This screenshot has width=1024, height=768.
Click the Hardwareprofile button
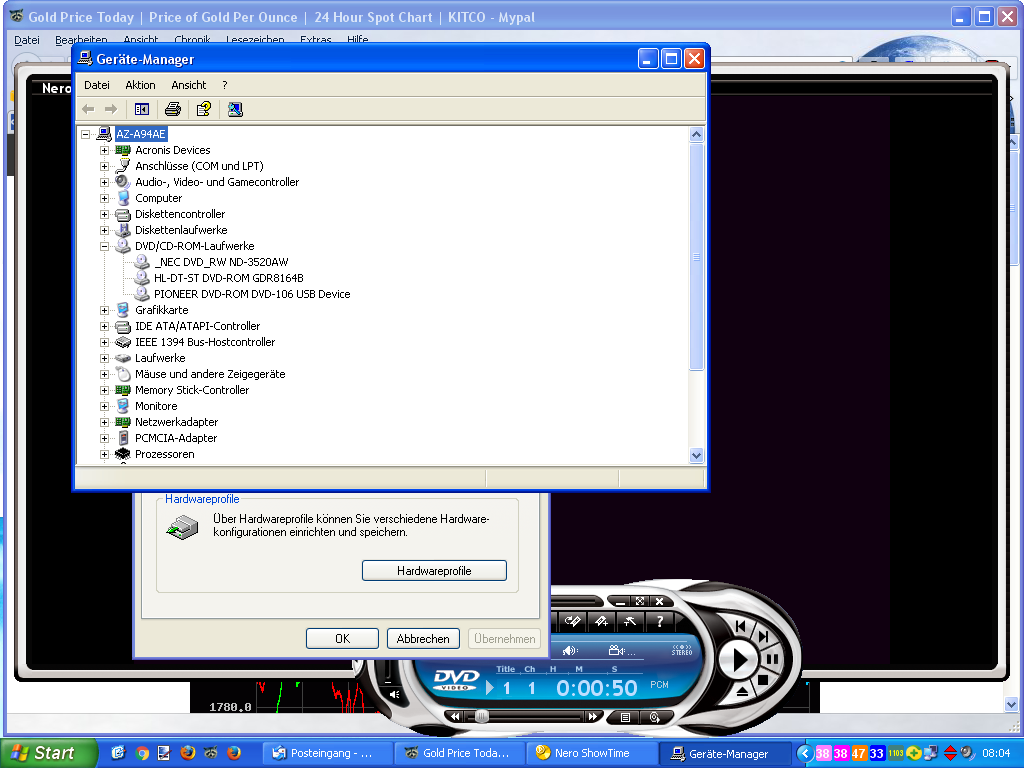tap(434, 571)
